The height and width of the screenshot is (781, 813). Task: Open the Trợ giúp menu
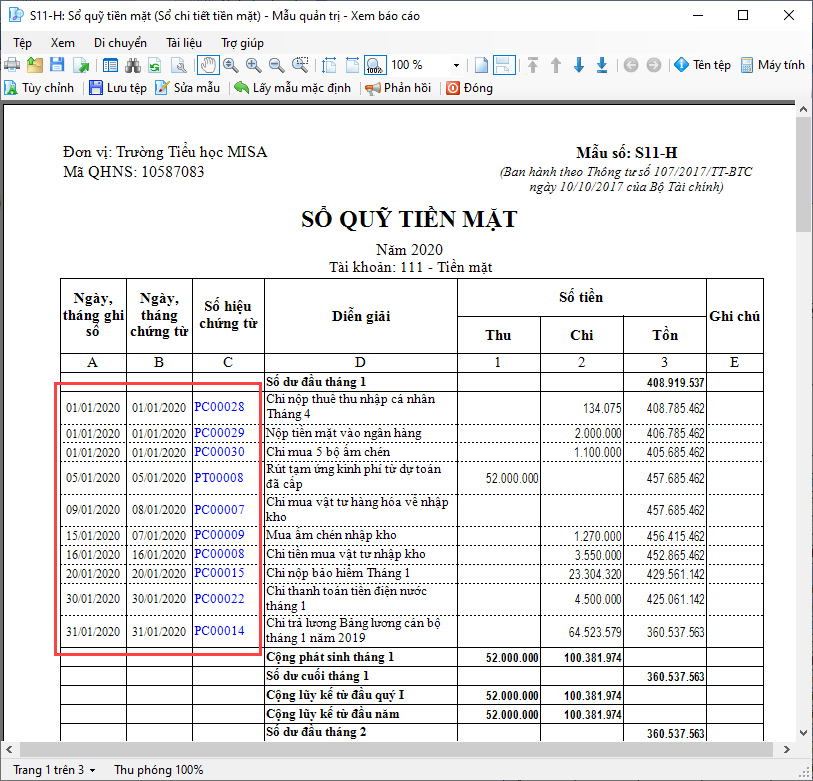coord(242,43)
